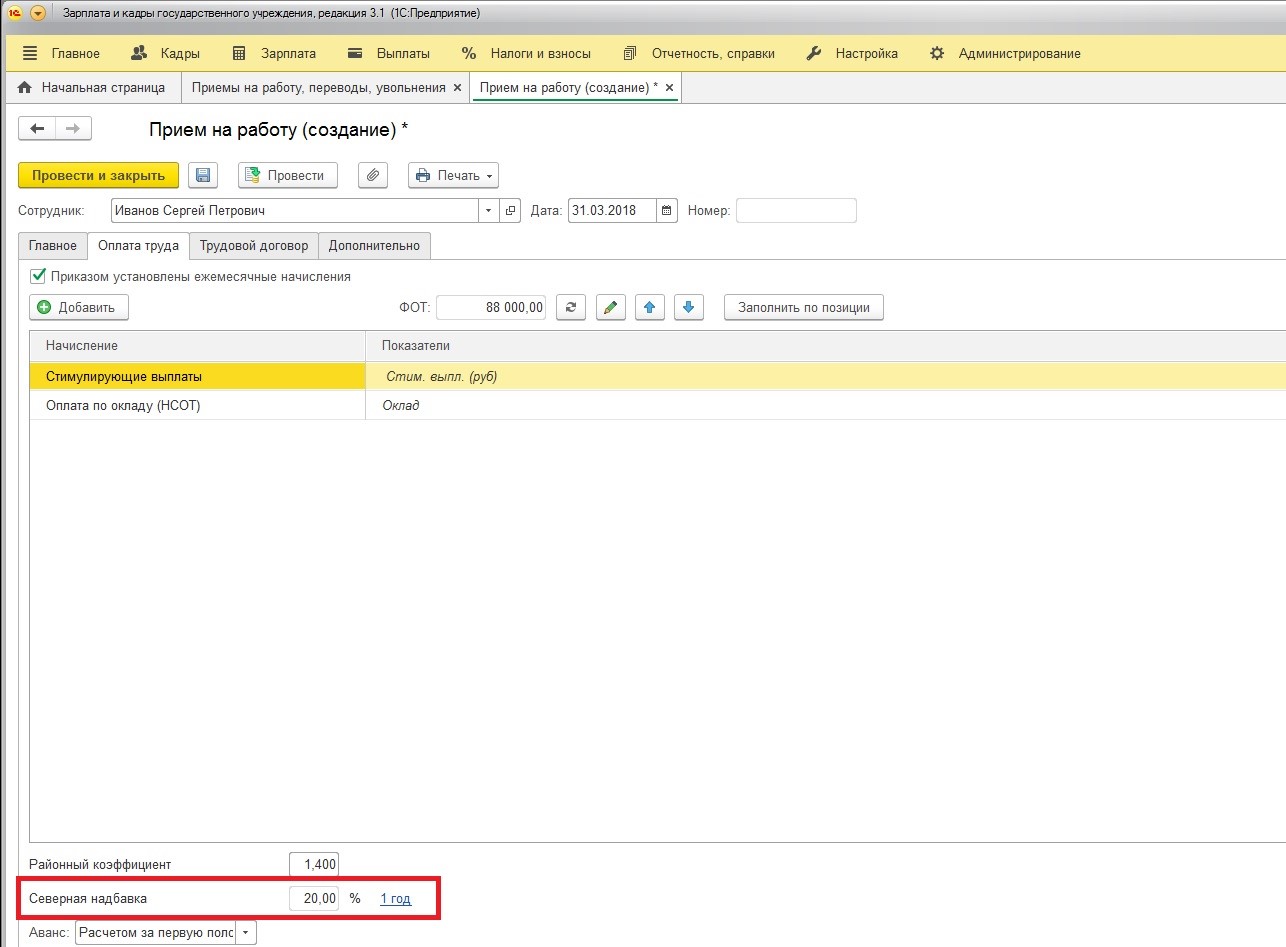Click Провести и закрыть button
This screenshot has height=947, width=1286.
coord(98,175)
